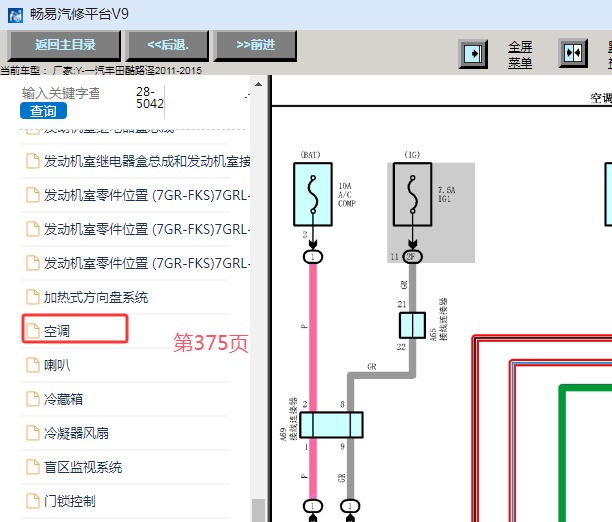Click the document icon beside 冷凝器风扇

click(33, 433)
